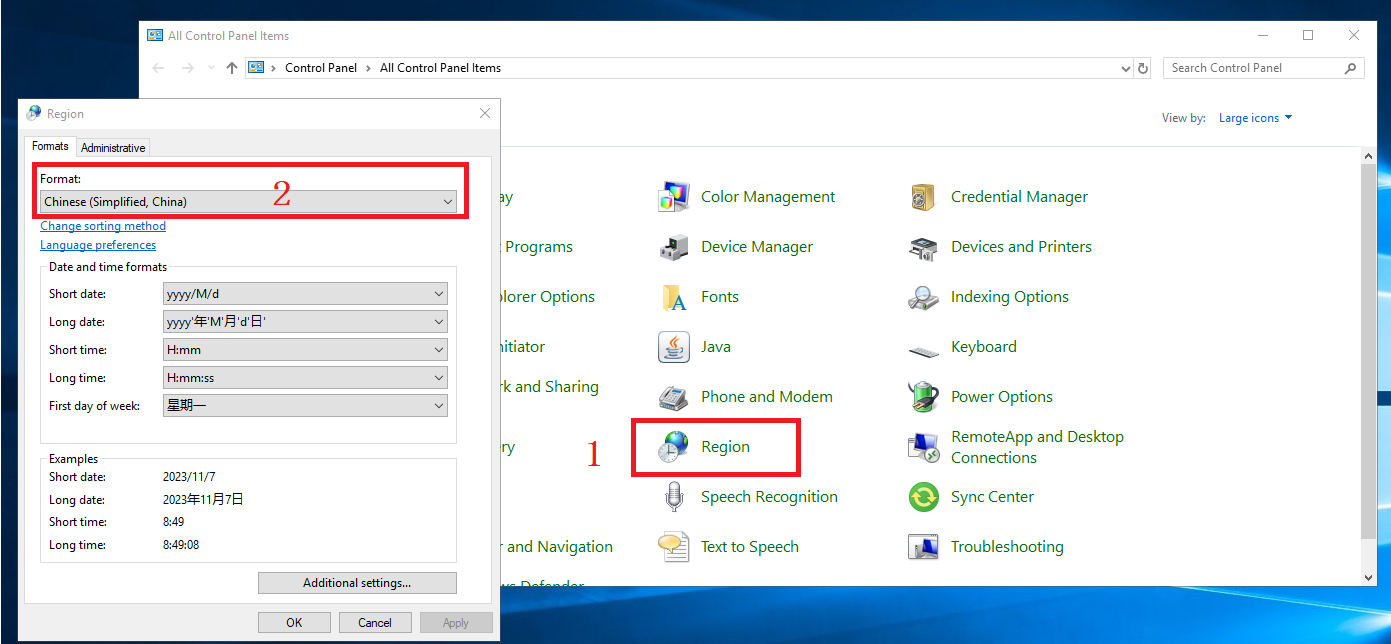Screen dimensions: 1391x644
Task: Open the Region item label
Action: (x=725, y=447)
